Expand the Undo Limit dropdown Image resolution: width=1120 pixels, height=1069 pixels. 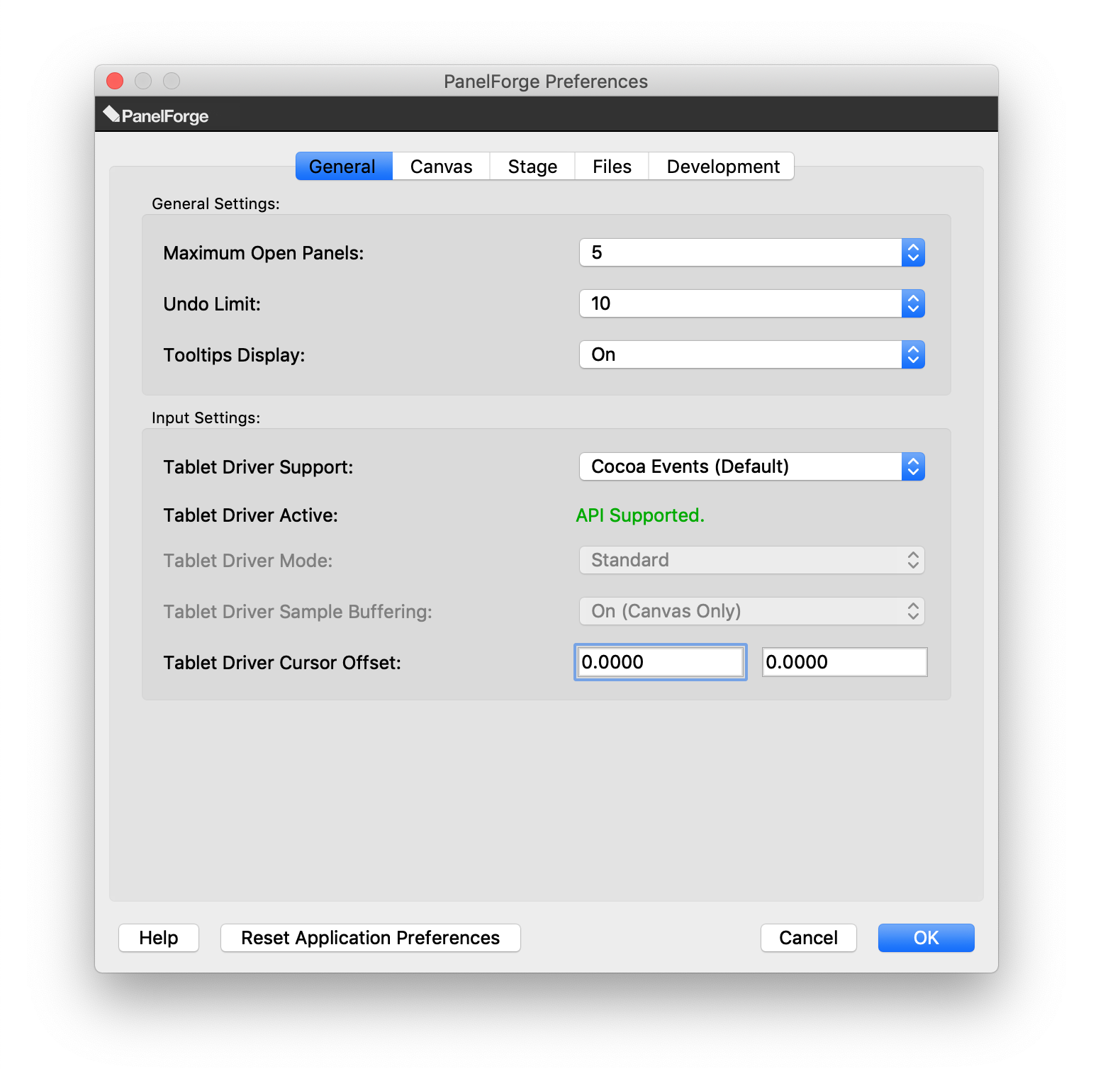click(751, 304)
